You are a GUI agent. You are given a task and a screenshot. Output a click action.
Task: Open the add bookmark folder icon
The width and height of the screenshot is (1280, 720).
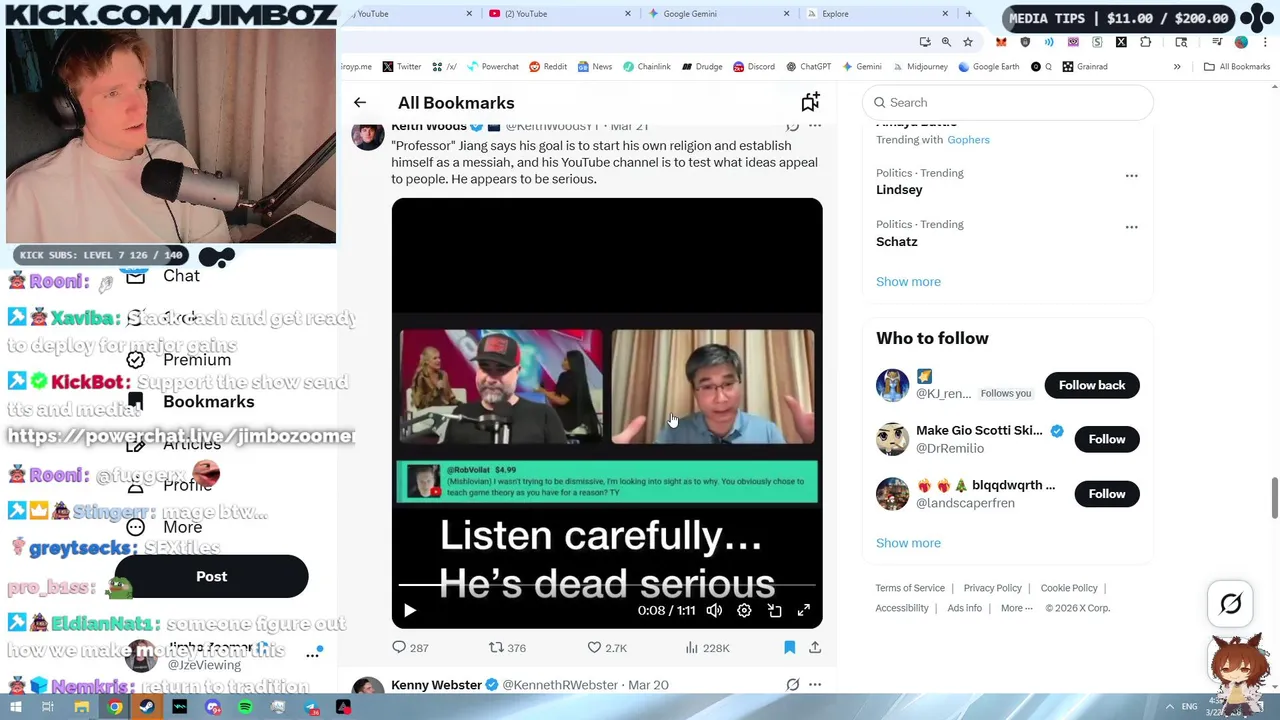point(810,102)
